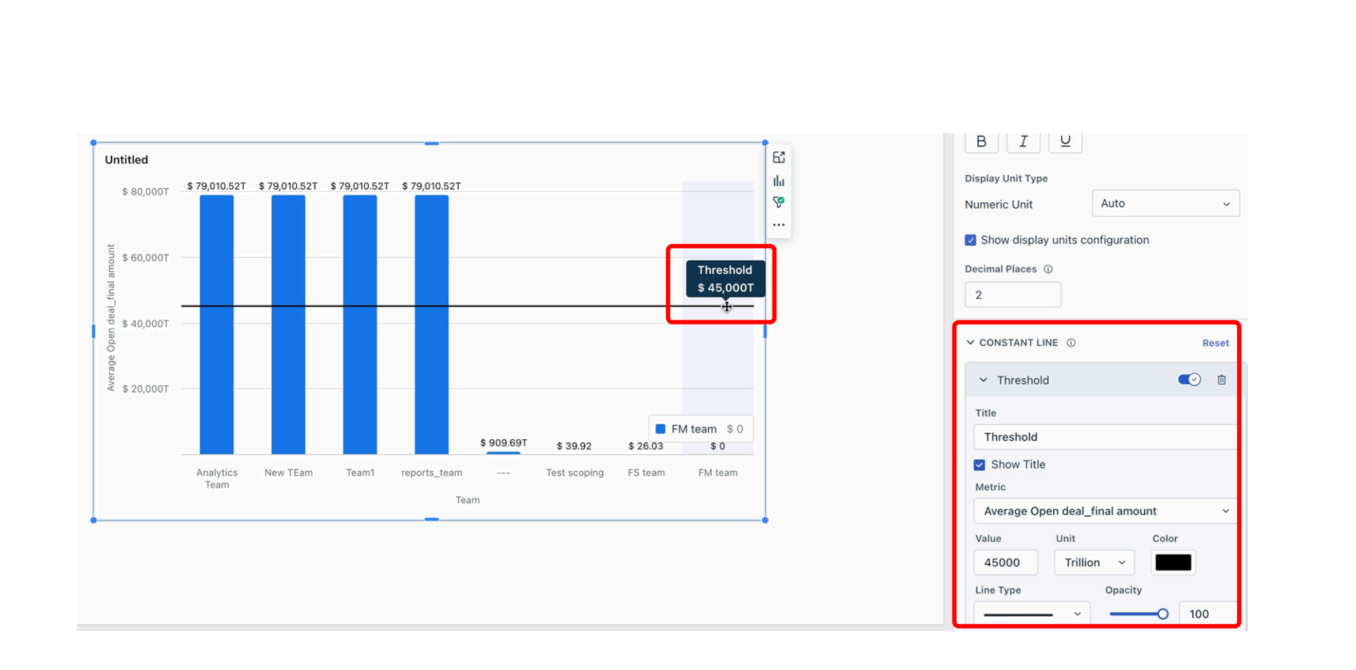Toggle Underline formatting
The height and width of the screenshot is (670, 1356).
click(1065, 142)
